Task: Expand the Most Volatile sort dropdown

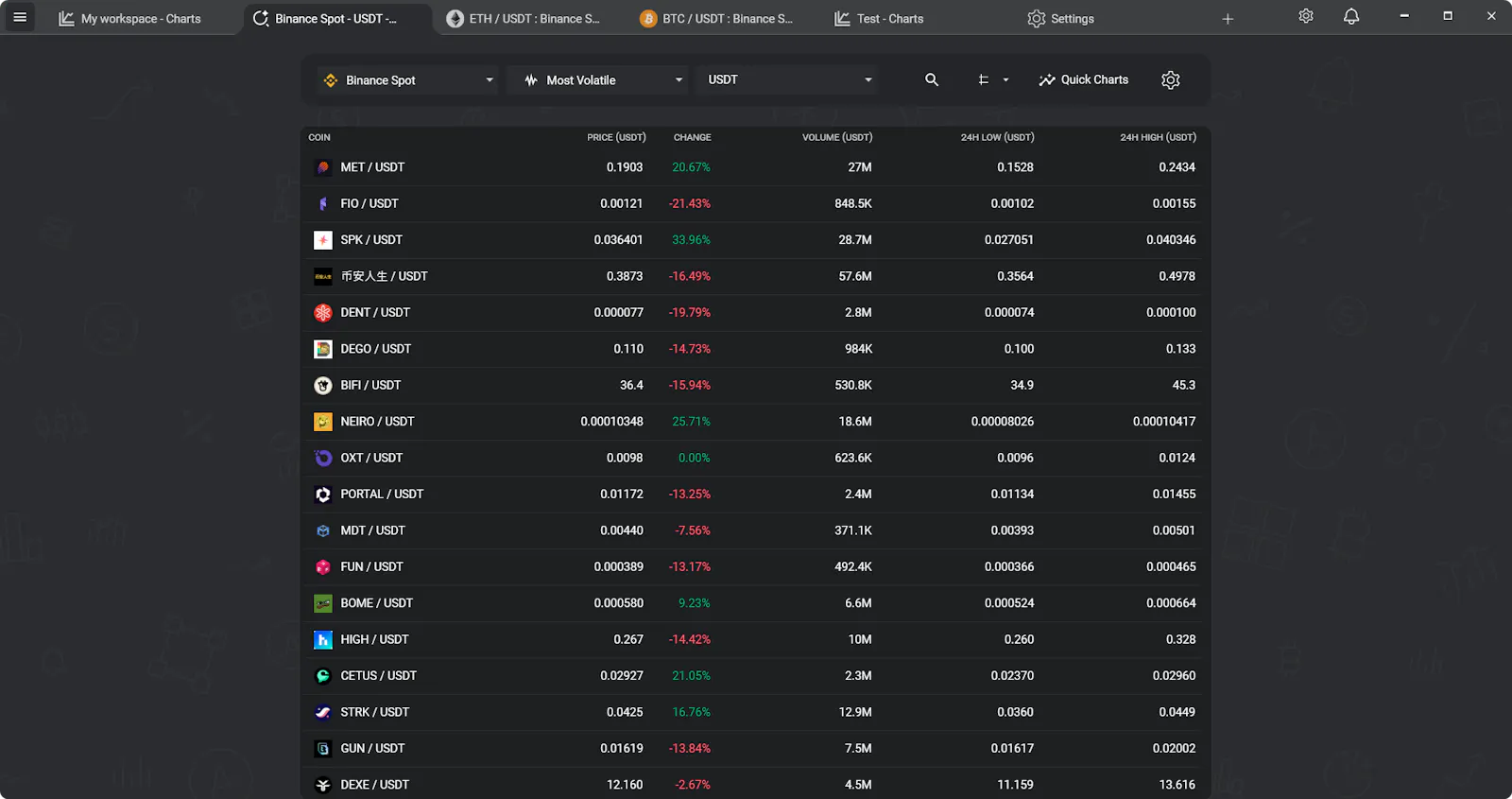Action: (602, 80)
